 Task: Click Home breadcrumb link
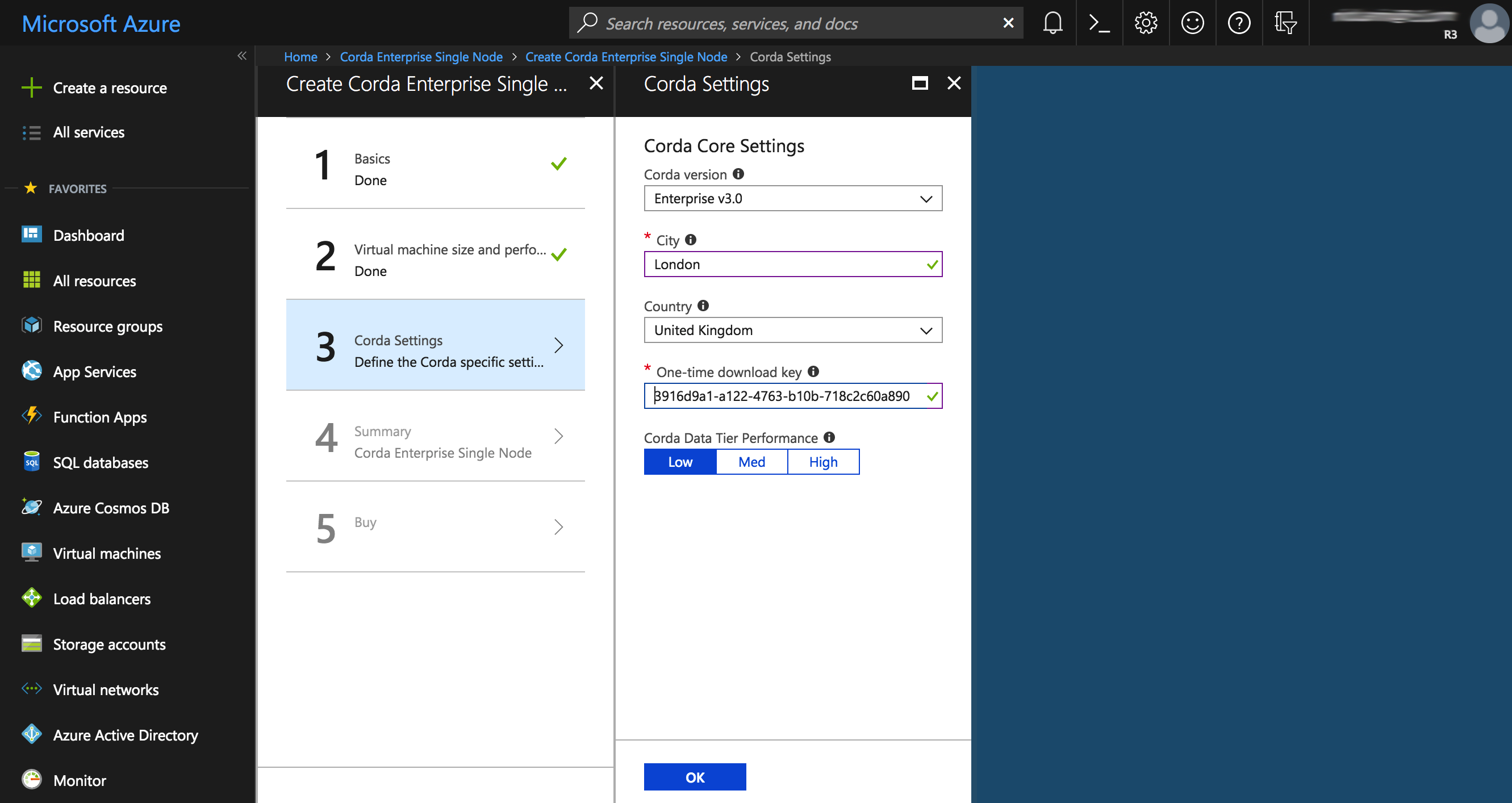pos(300,57)
